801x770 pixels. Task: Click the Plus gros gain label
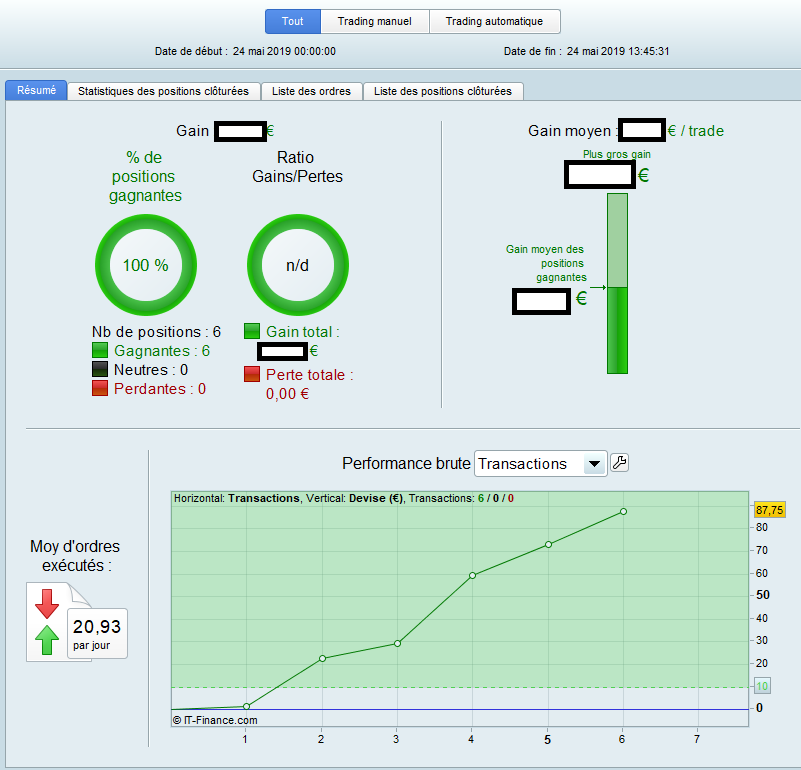point(617,154)
